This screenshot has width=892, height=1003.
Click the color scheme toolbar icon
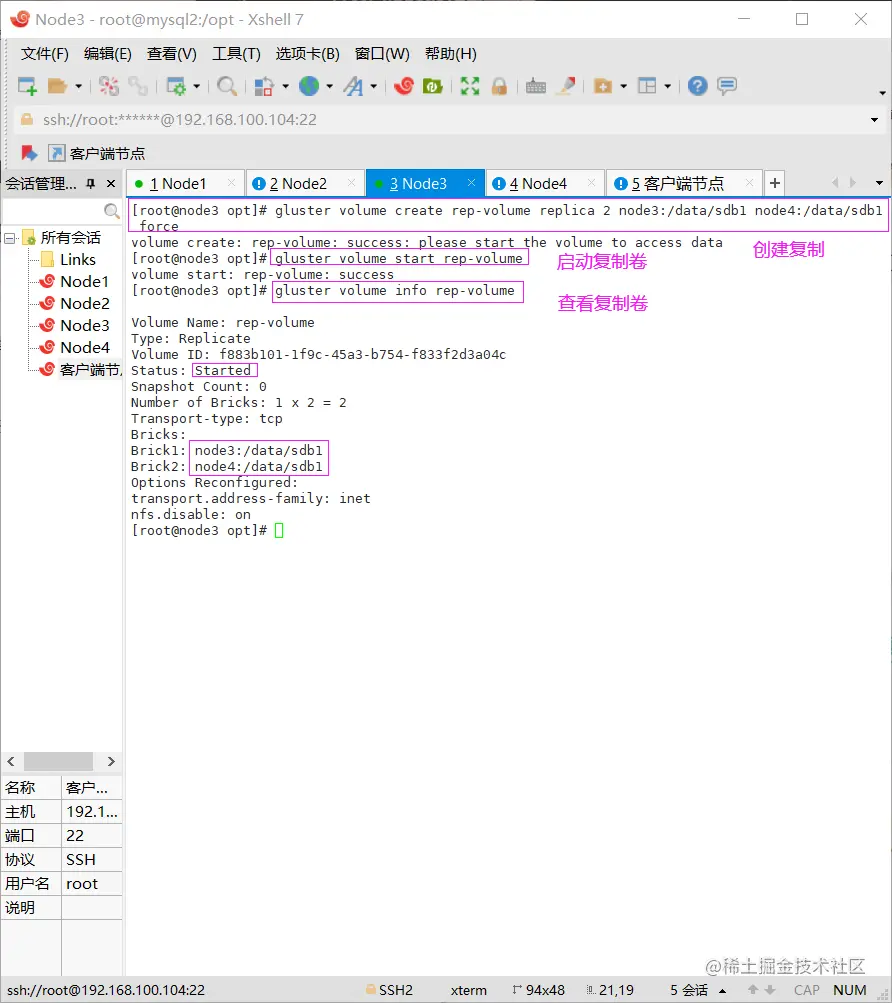pyautogui.click(x=264, y=86)
